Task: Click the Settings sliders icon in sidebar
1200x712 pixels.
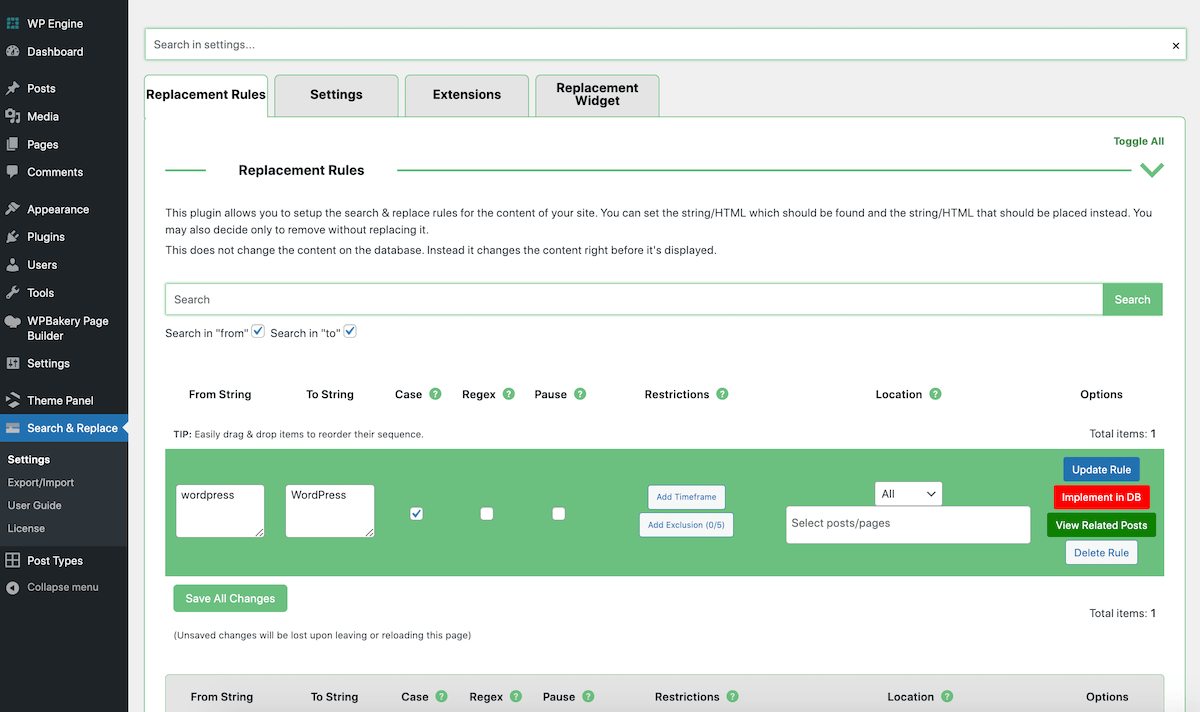Action: [12, 363]
